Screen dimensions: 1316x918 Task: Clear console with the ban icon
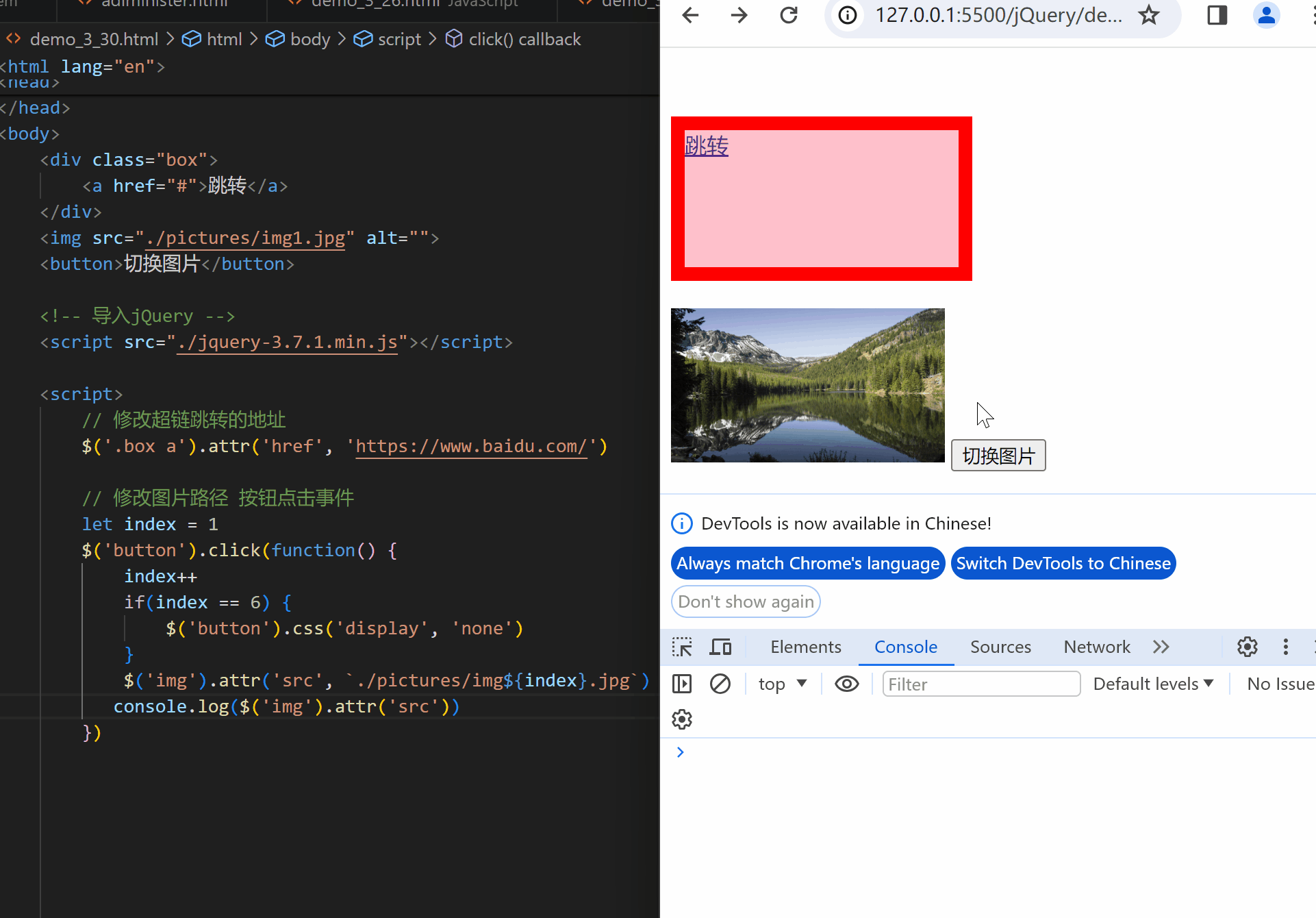(720, 684)
